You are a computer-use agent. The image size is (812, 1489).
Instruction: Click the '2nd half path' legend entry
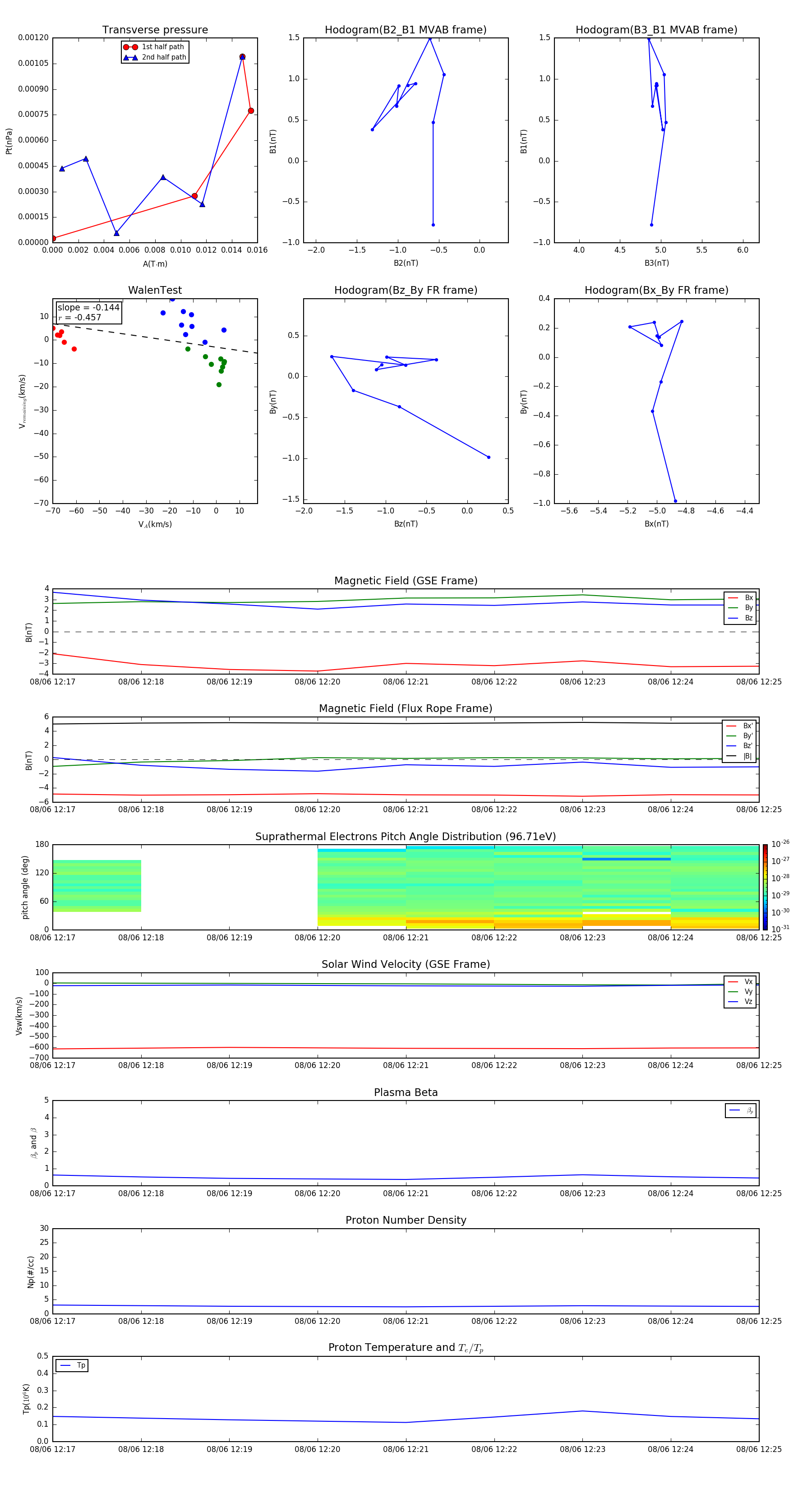click(155, 57)
